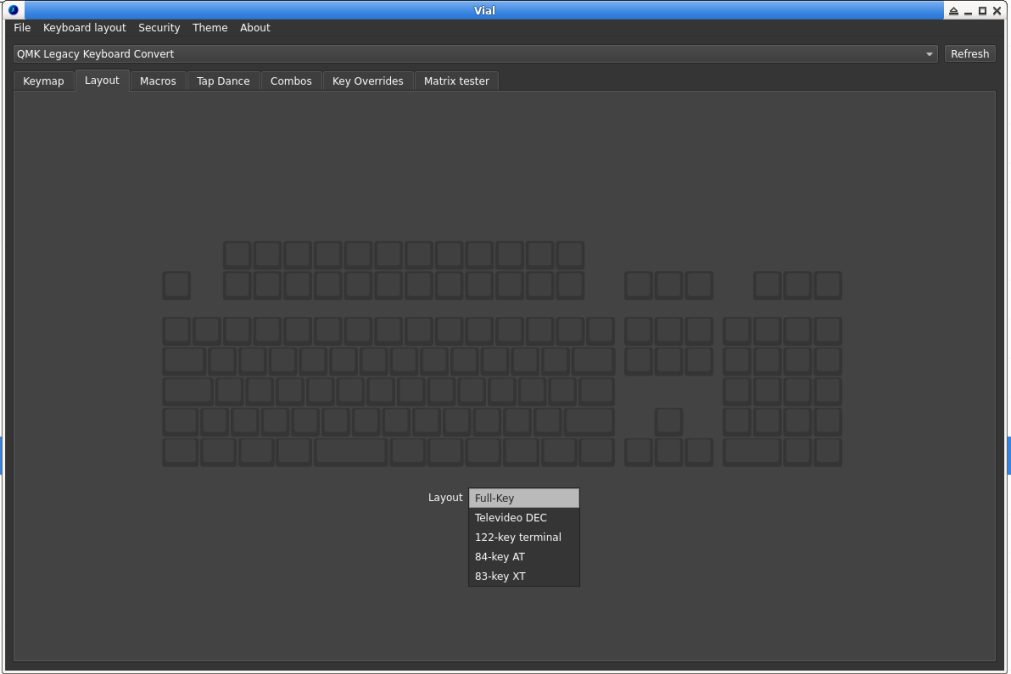Open the Key Overrides tab
Viewport: 1011px width, 674px height.
(368, 80)
